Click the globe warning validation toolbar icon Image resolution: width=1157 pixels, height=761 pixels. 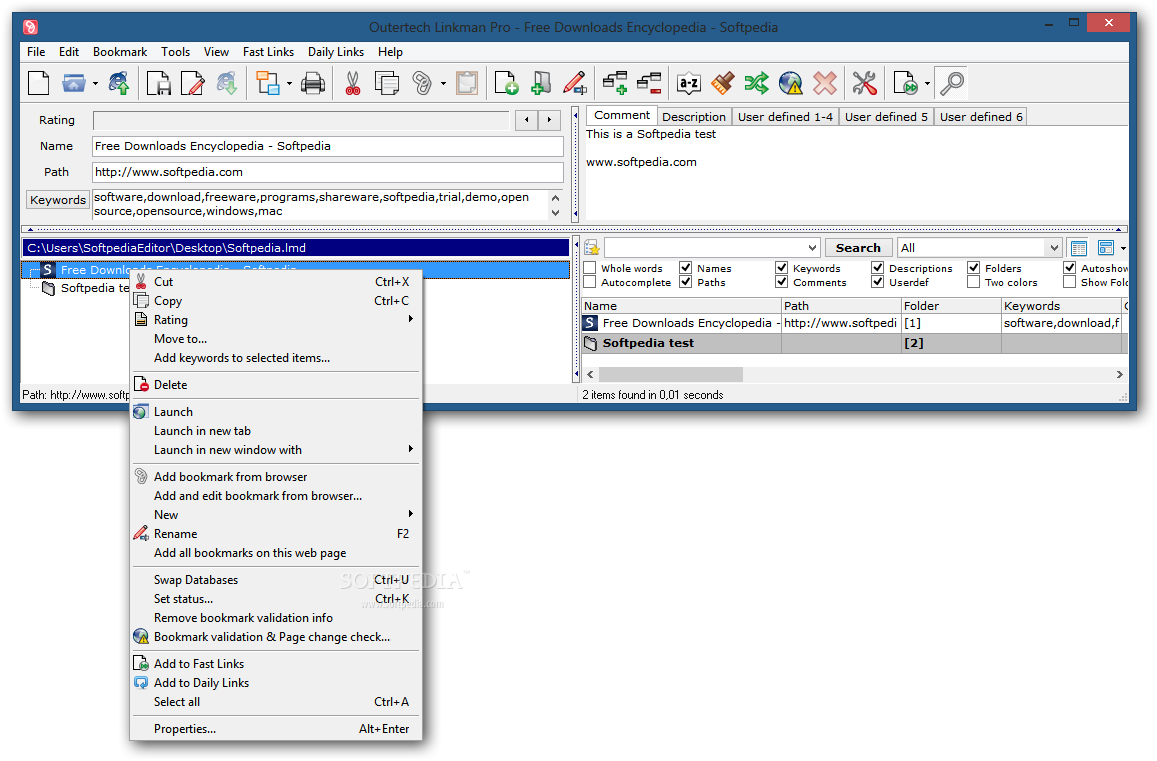tap(790, 83)
